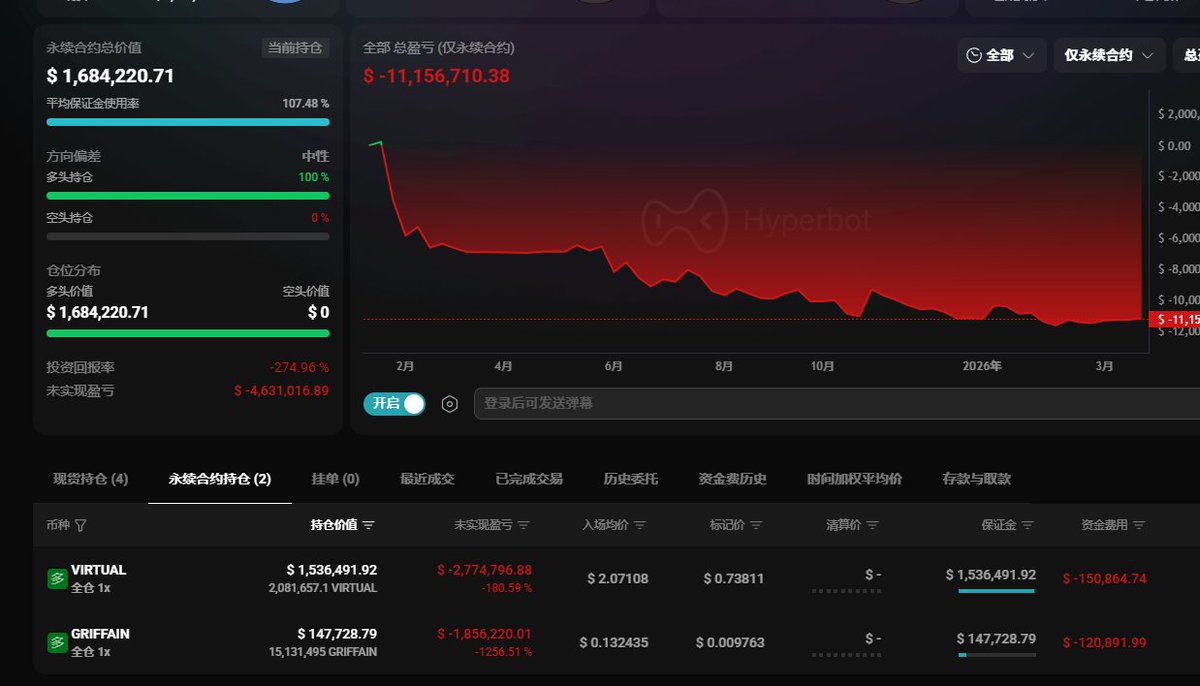Click the total PnL value $ -11,156,710.38

[436, 76]
